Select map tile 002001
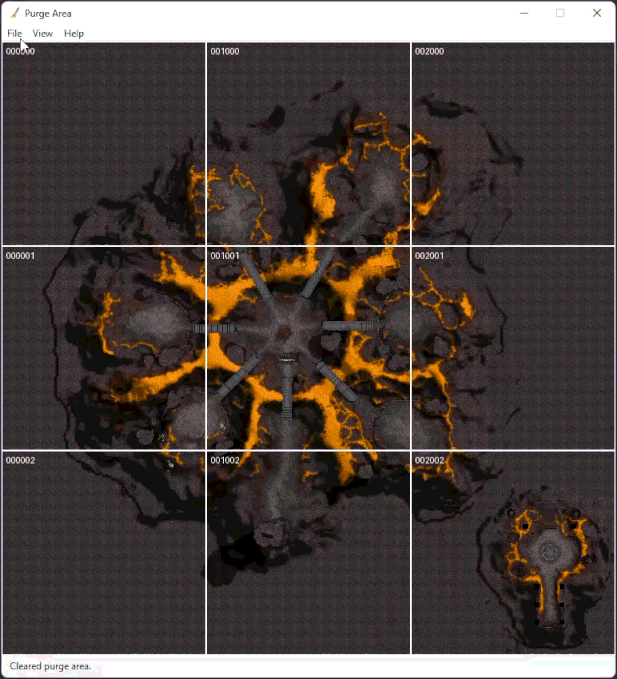 pos(513,348)
